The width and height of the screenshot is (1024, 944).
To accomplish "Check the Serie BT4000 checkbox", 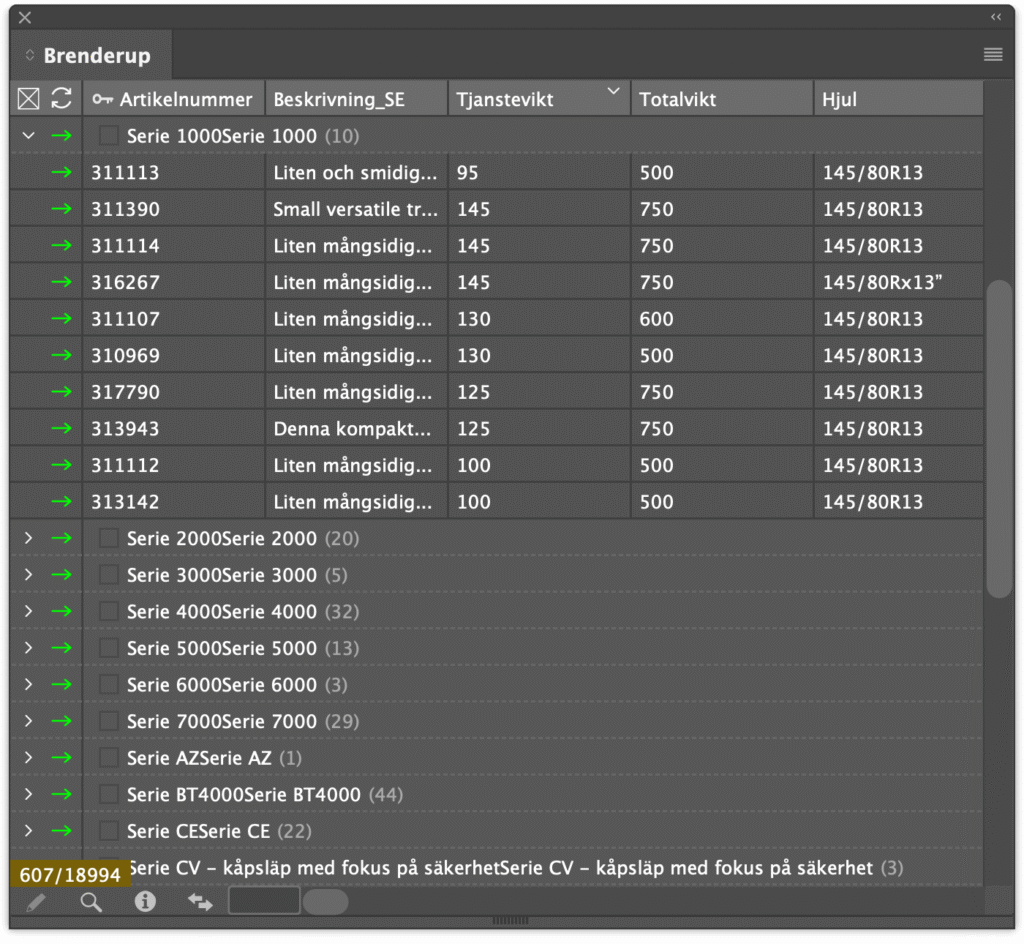I will 109,795.
